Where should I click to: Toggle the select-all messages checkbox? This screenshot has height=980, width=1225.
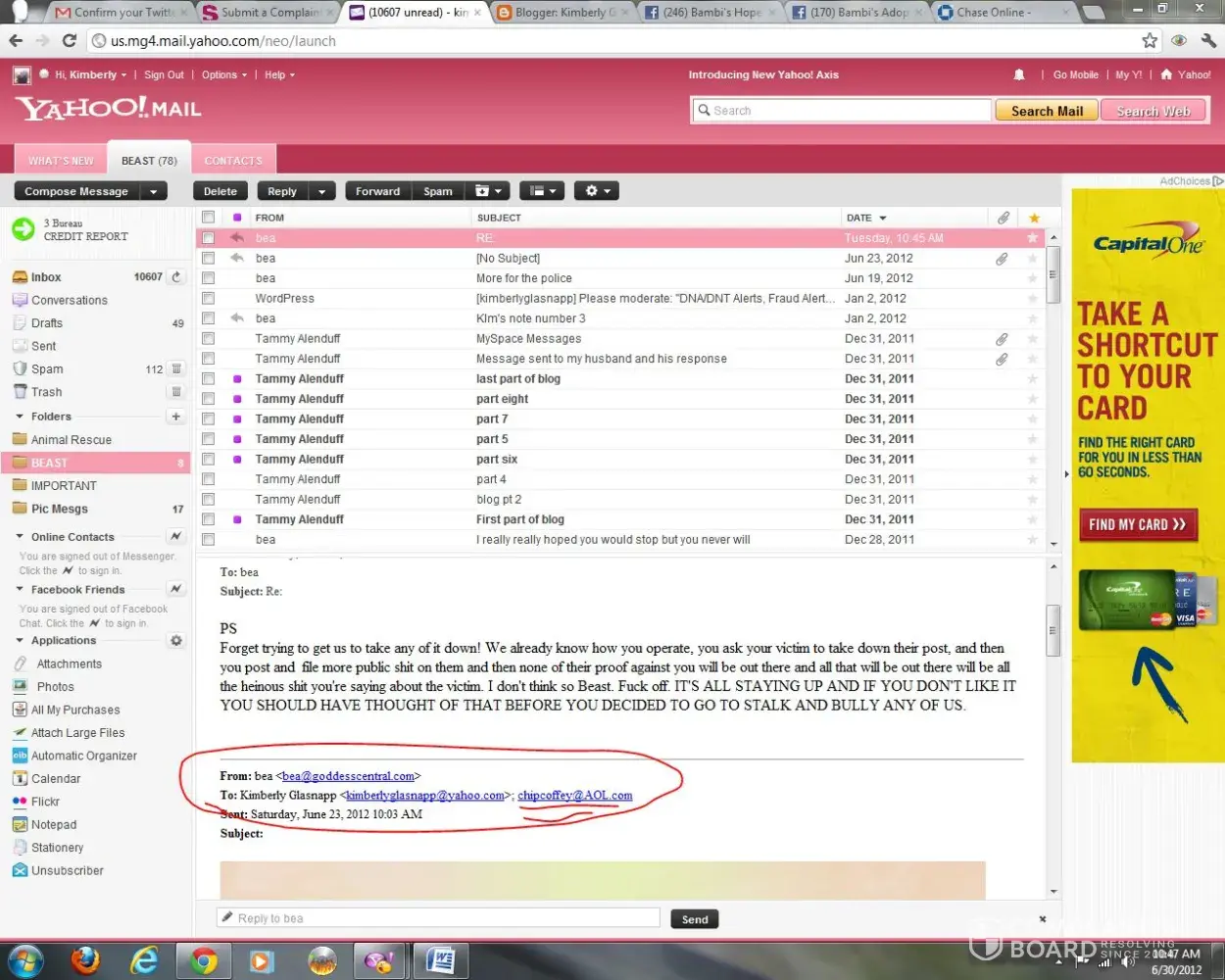pyautogui.click(x=208, y=218)
